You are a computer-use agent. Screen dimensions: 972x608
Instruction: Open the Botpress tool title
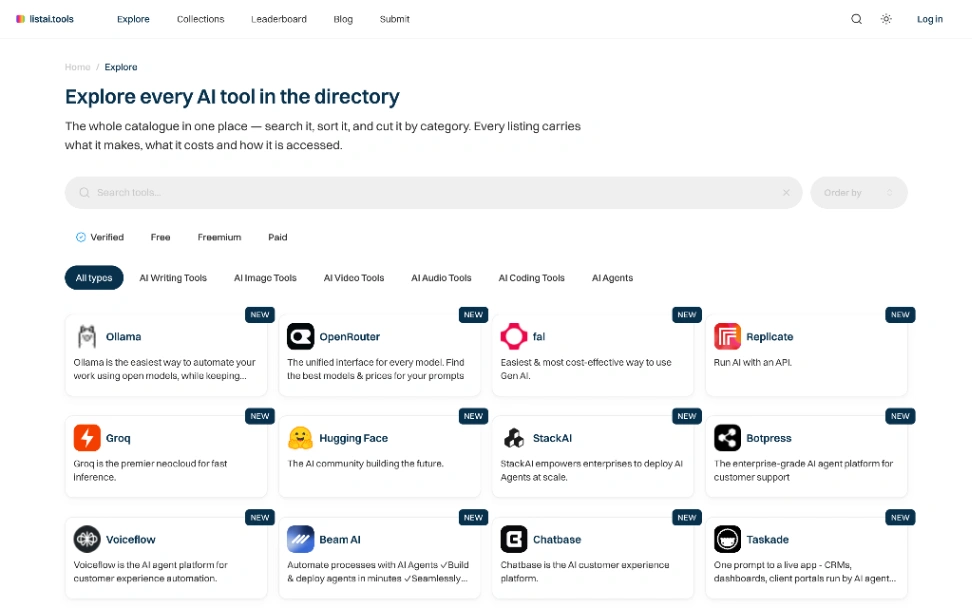pyautogui.click(x=769, y=438)
